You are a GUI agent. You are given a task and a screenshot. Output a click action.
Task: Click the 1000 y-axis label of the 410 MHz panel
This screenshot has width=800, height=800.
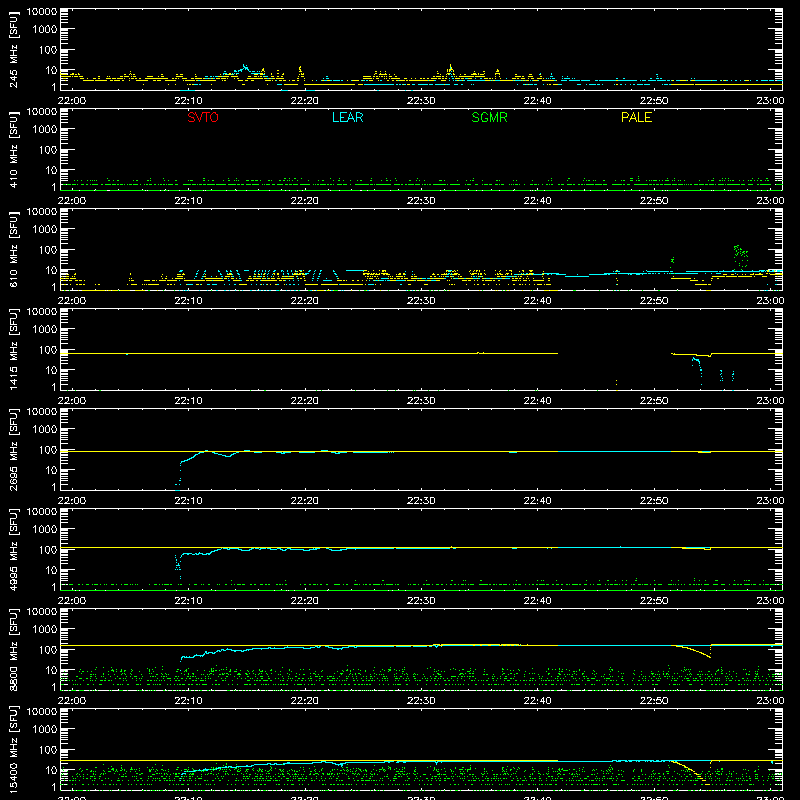[45, 130]
